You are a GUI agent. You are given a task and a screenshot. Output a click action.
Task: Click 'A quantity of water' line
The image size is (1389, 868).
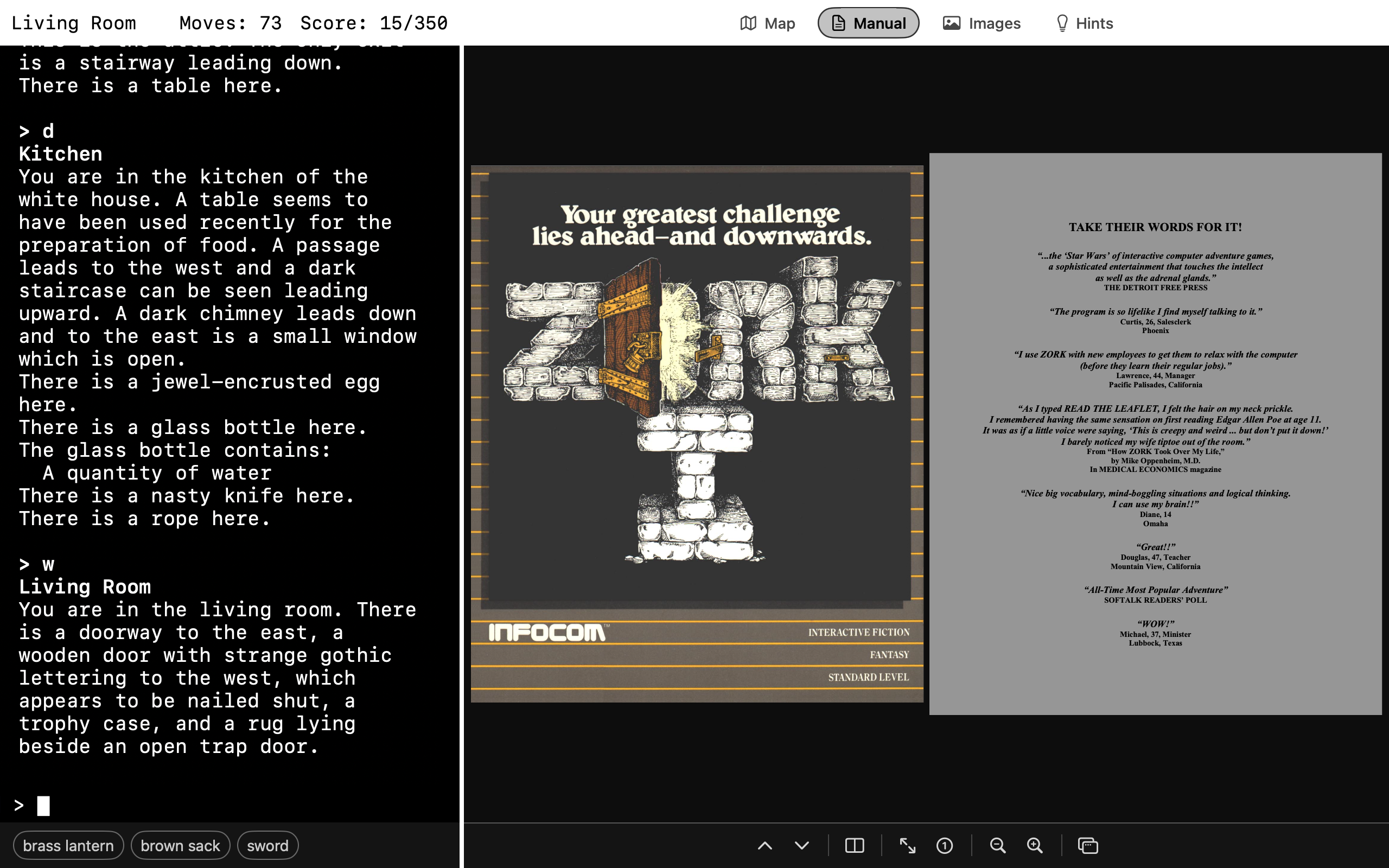[x=157, y=473]
